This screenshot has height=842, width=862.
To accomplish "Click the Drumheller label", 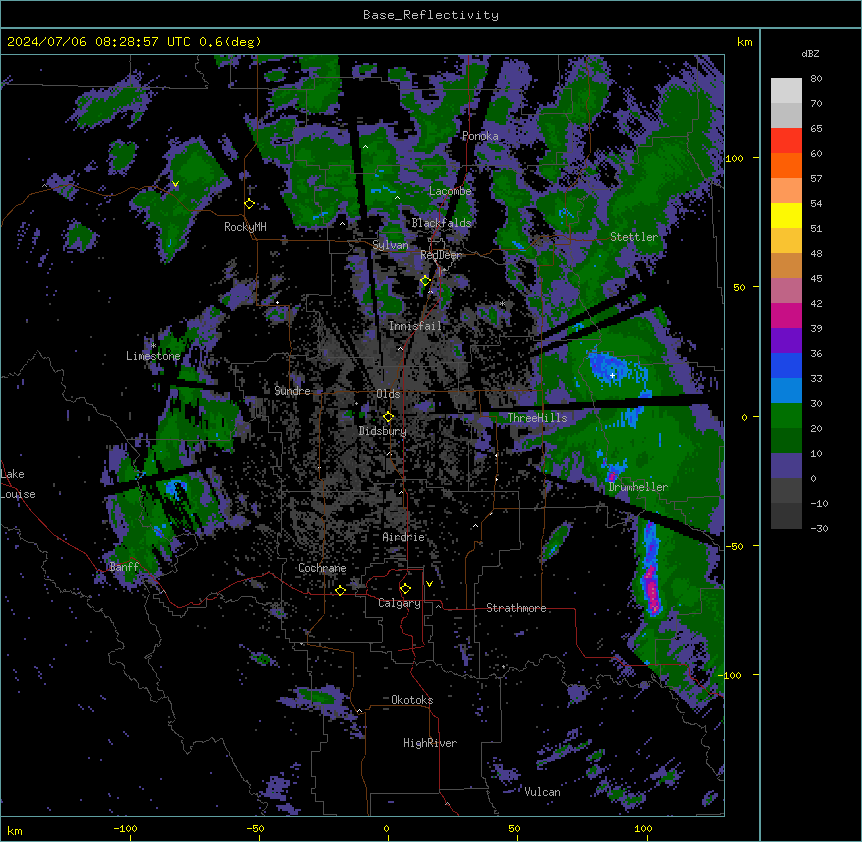I will click(x=638, y=487).
